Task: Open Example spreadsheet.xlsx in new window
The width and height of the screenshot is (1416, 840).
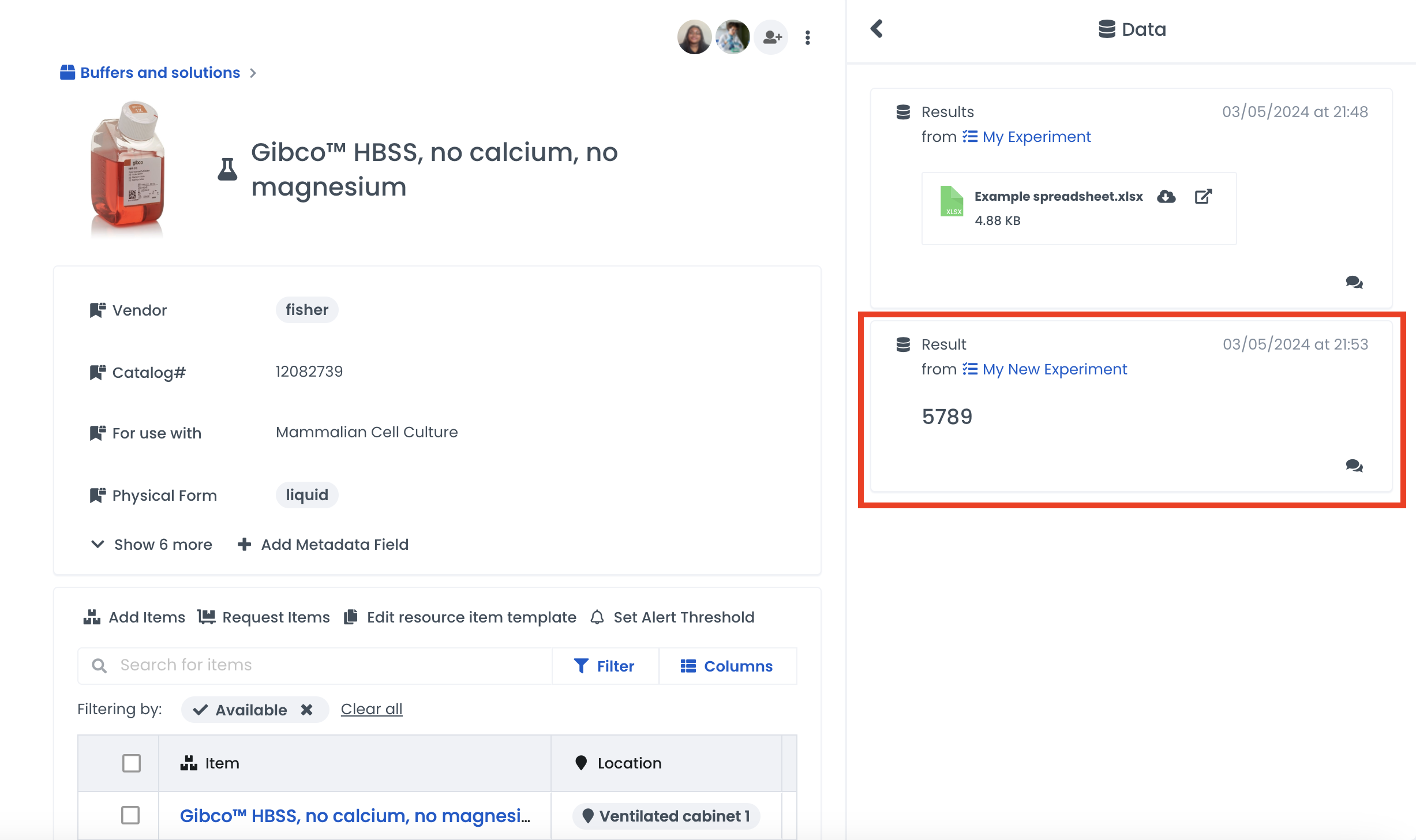Action: [x=1203, y=197]
